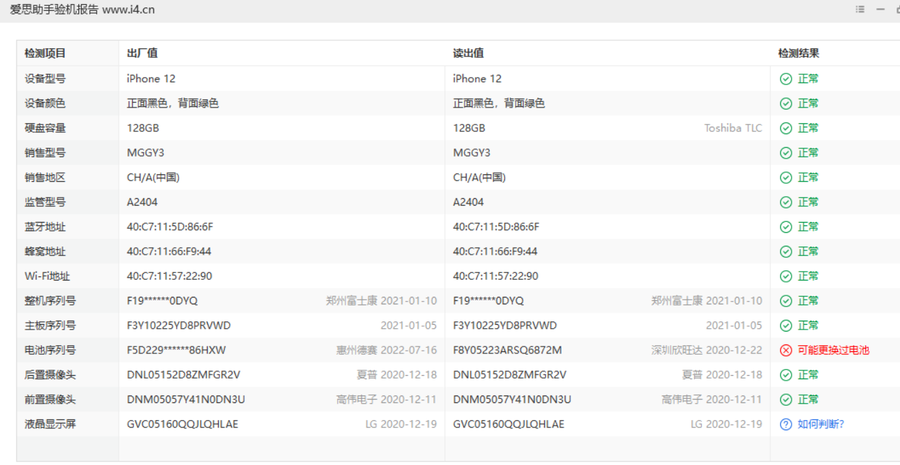
Task: Click read rear camera serial DNL05152D8ZMFGR2V
Action: pyautogui.click(x=510, y=375)
